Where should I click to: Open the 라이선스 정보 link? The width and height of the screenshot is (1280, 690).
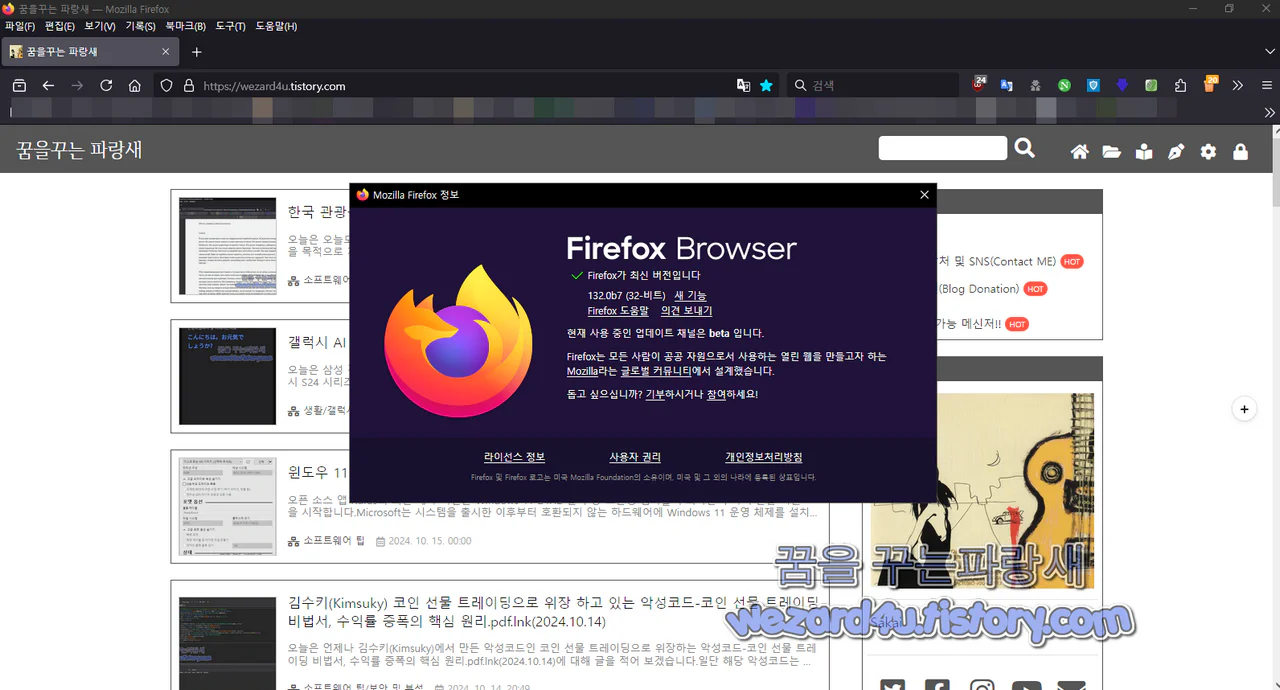pos(515,456)
